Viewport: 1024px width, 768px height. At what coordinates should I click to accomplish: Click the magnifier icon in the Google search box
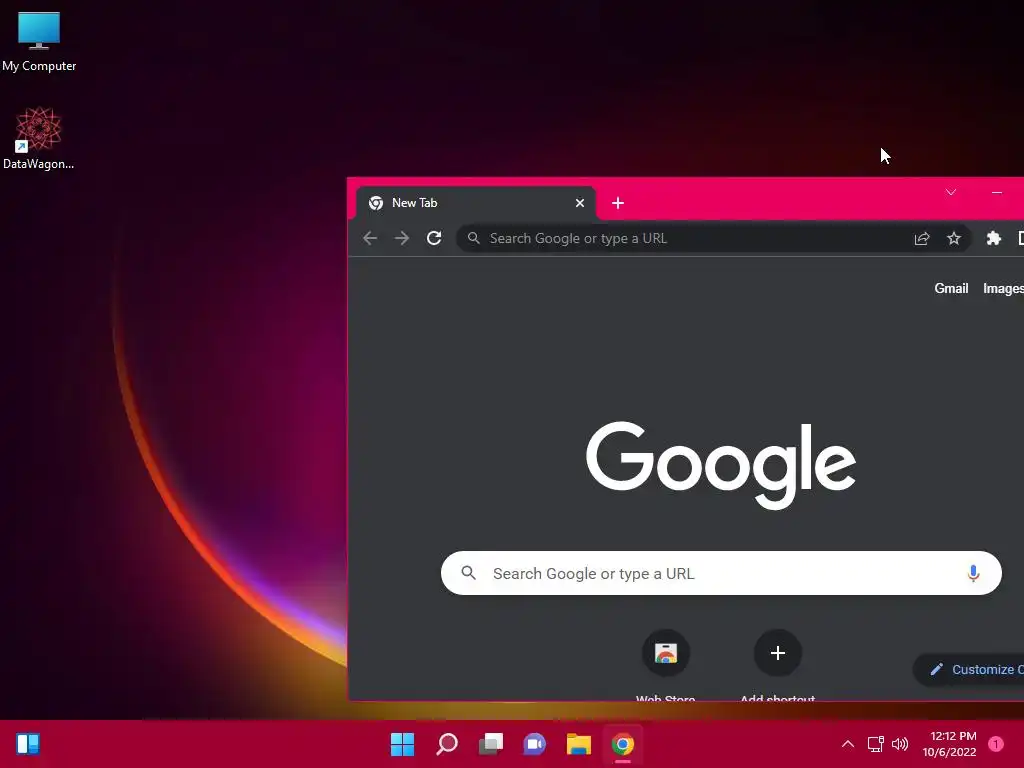pyautogui.click(x=468, y=573)
